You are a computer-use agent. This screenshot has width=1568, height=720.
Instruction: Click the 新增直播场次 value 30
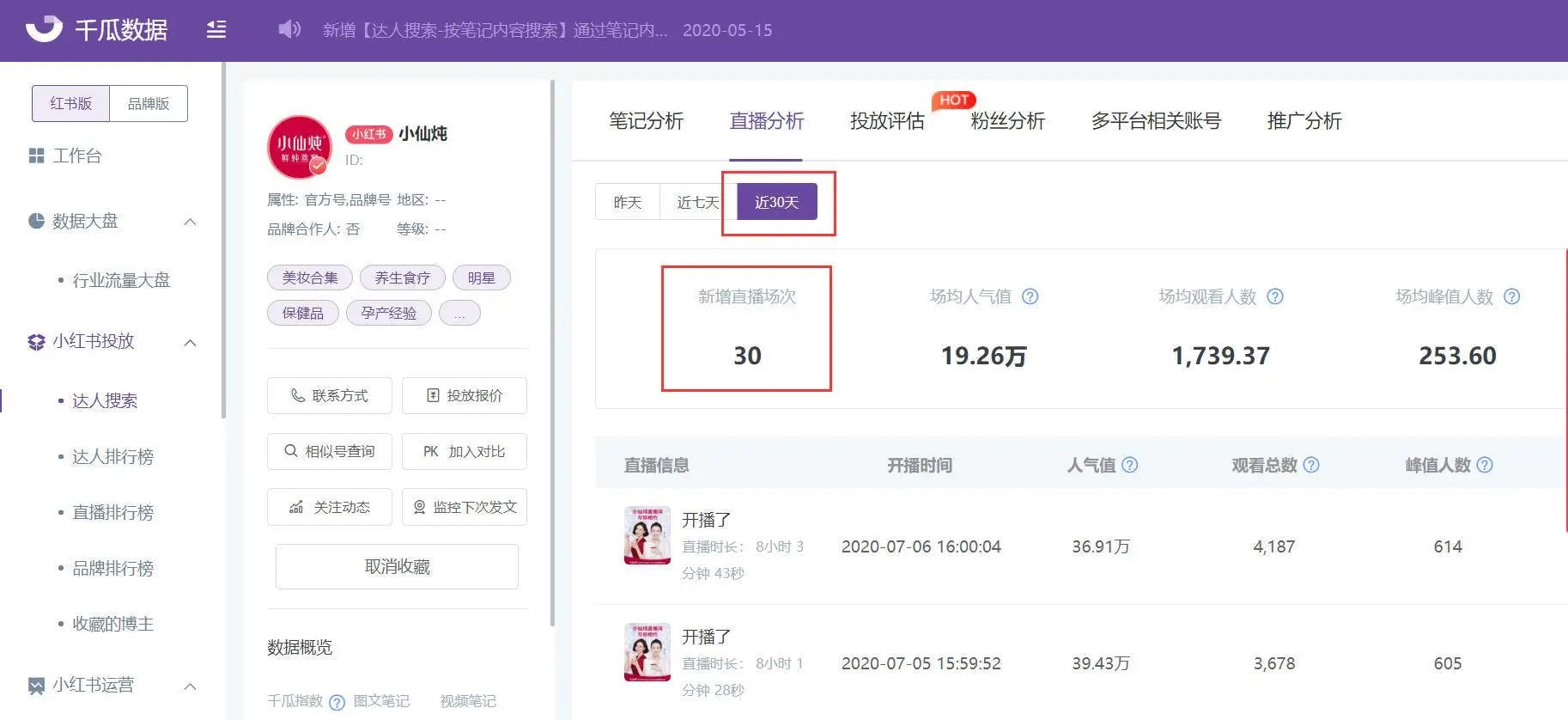tap(747, 356)
